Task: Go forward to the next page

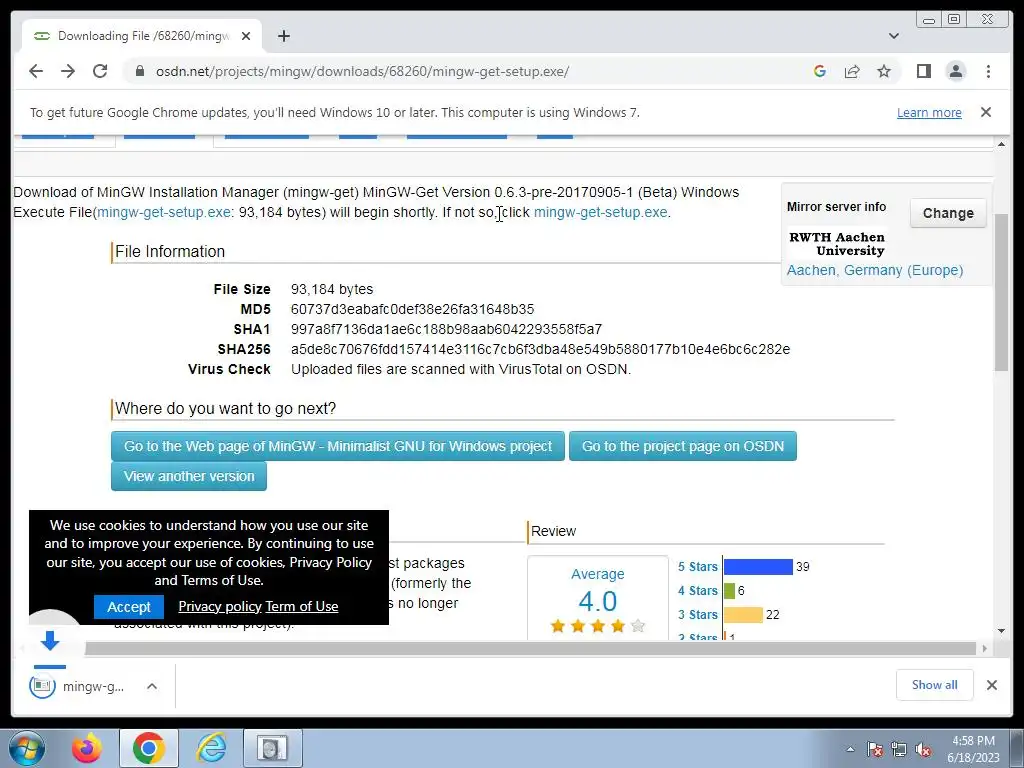Action: pos(68,71)
